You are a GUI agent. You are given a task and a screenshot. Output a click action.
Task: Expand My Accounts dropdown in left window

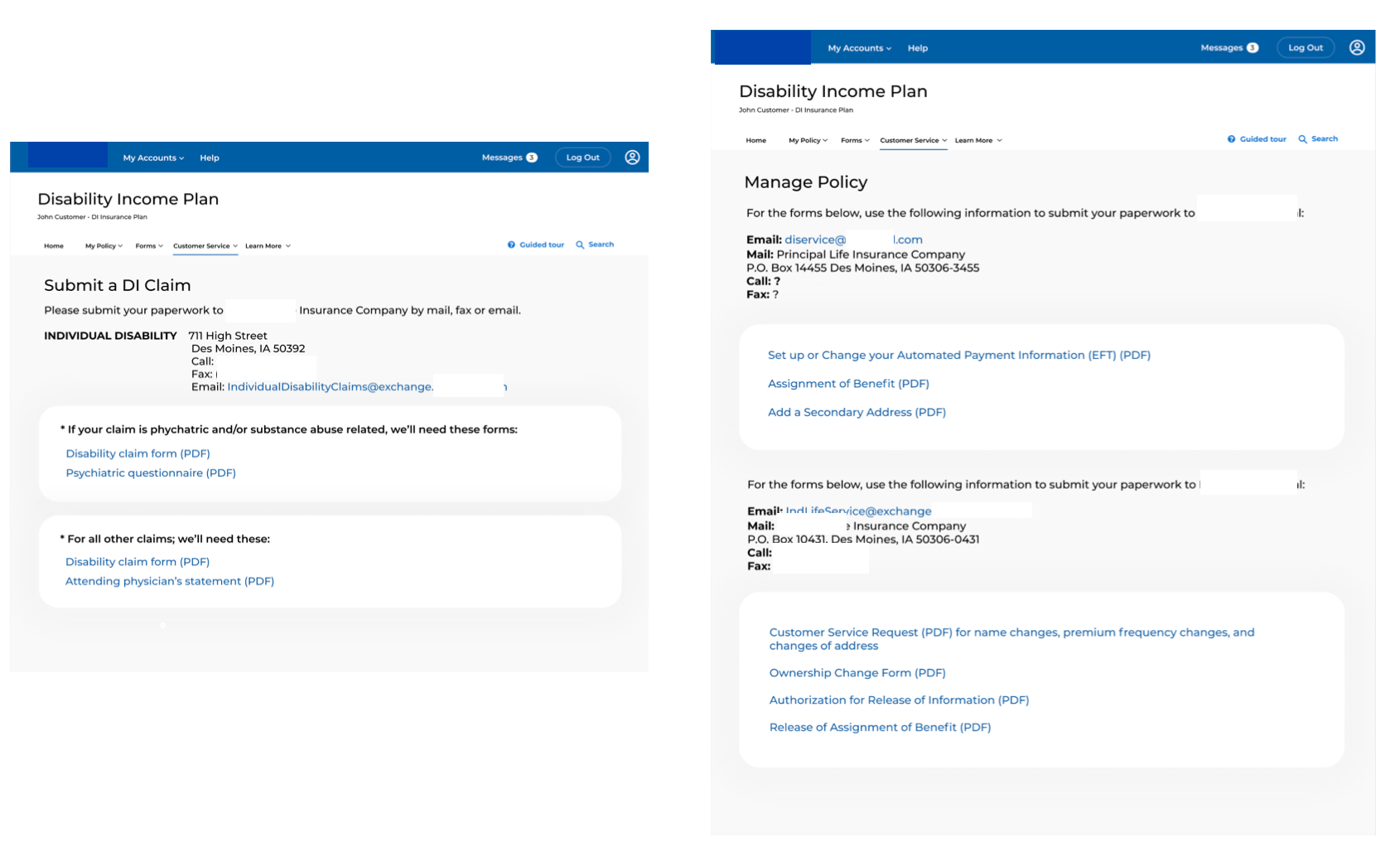[153, 157]
